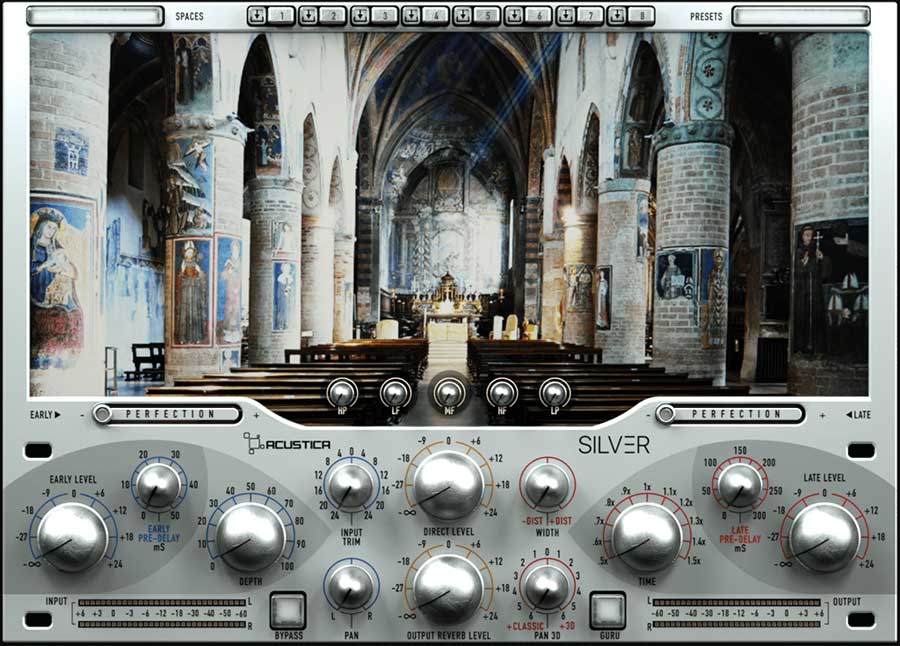Open the Presets selector field
Viewport: 900px width, 646px height.
801,16
